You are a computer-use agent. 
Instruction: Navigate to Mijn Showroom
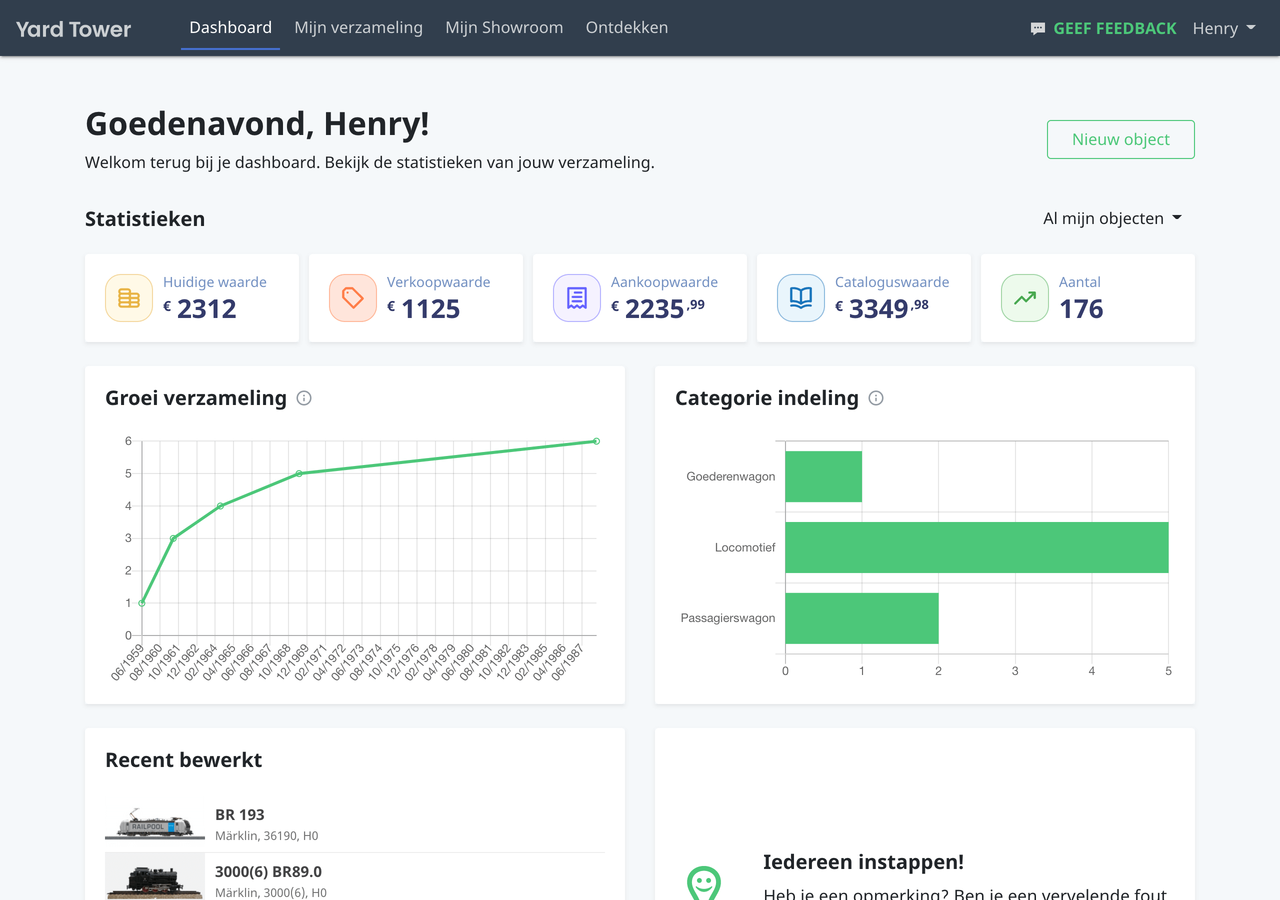(504, 27)
